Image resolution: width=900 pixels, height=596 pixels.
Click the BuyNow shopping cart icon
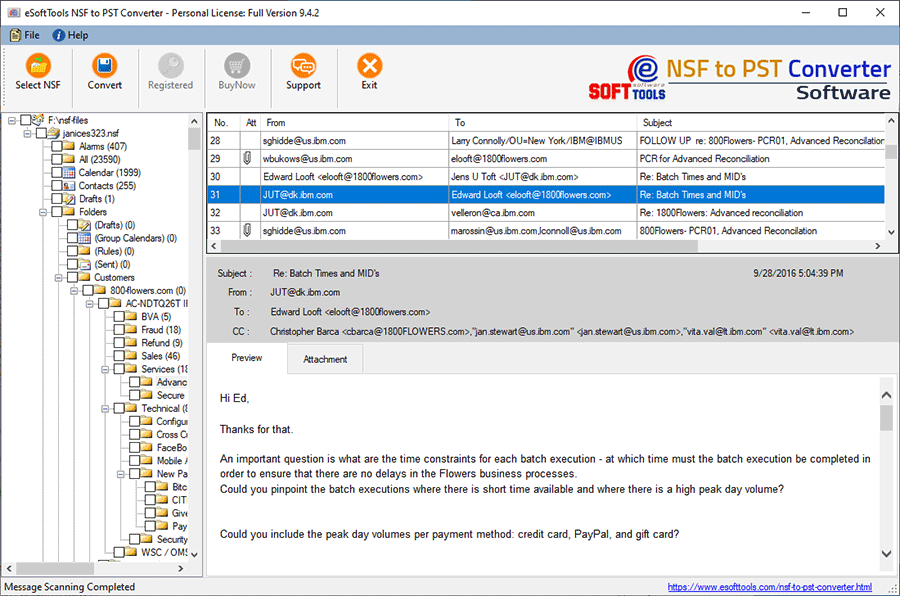click(x=236, y=65)
